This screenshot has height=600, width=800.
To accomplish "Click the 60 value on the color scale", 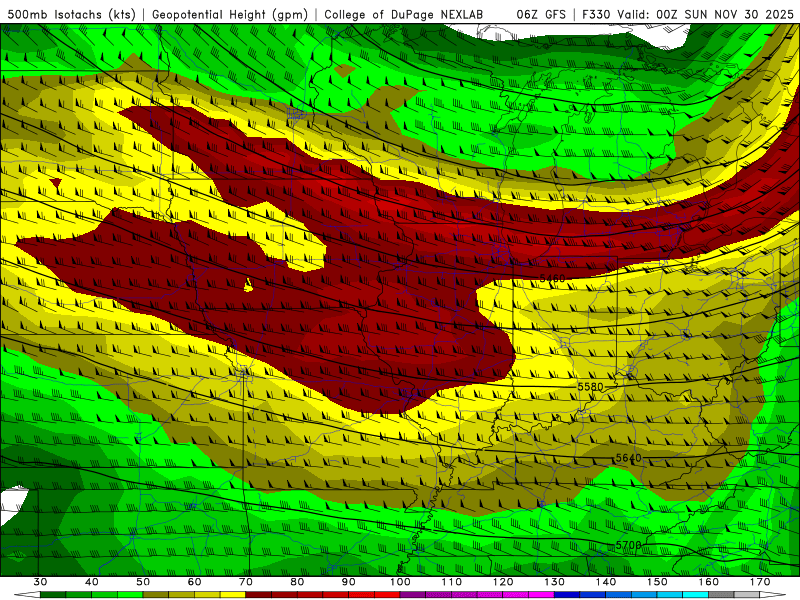I will pos(194,582).
